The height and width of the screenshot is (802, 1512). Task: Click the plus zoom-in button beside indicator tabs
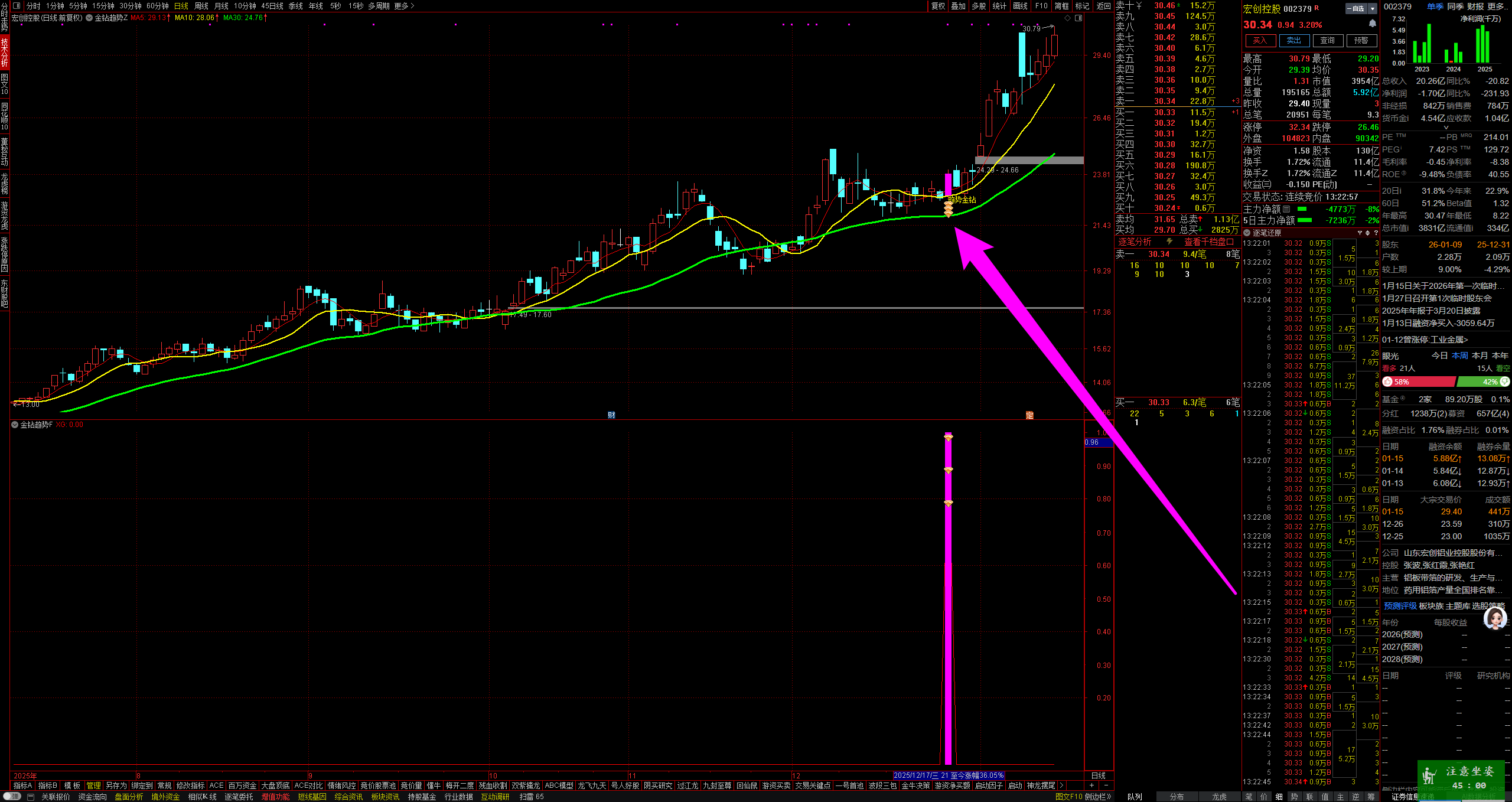point(1091,785)
